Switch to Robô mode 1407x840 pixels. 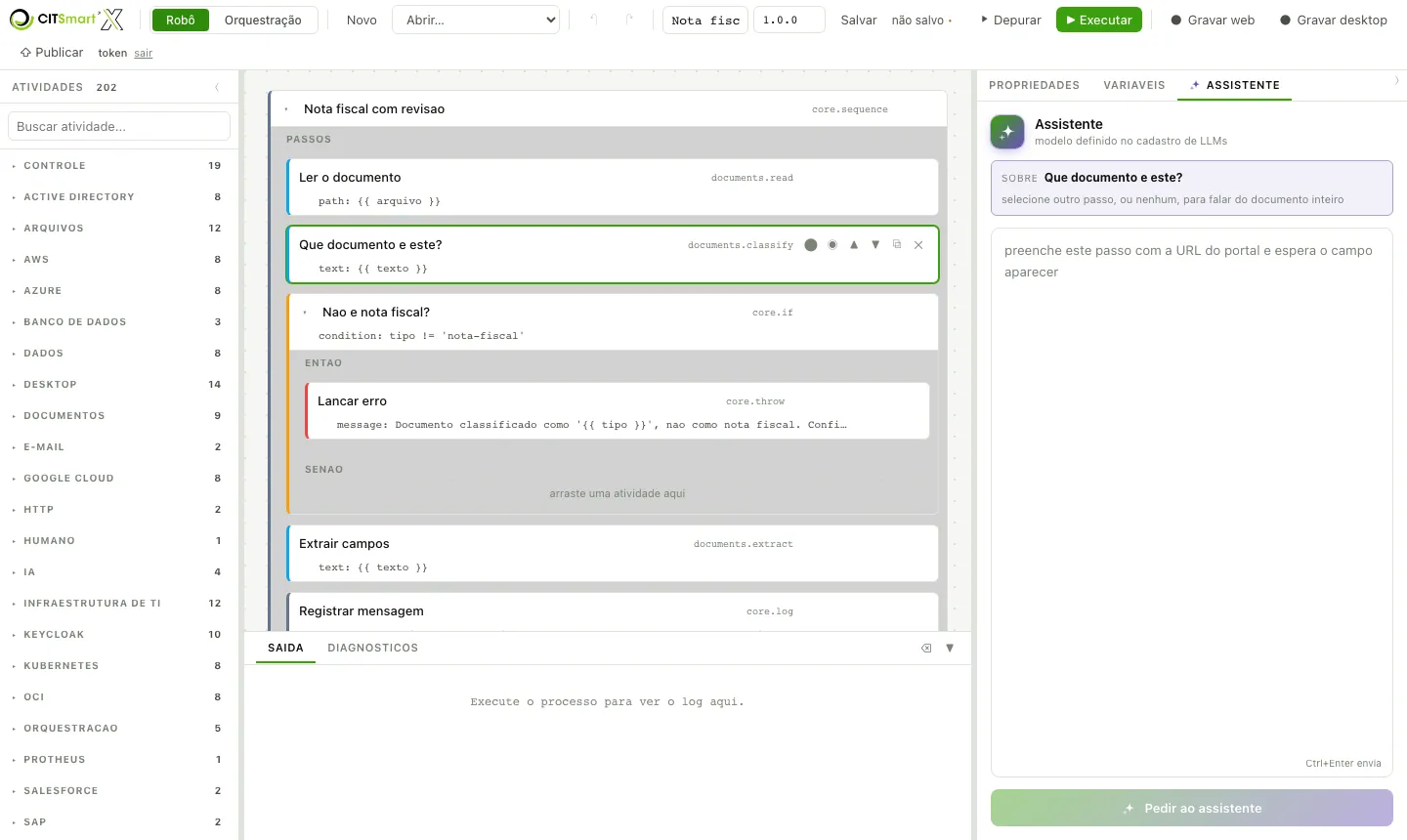tap(181, 20)
